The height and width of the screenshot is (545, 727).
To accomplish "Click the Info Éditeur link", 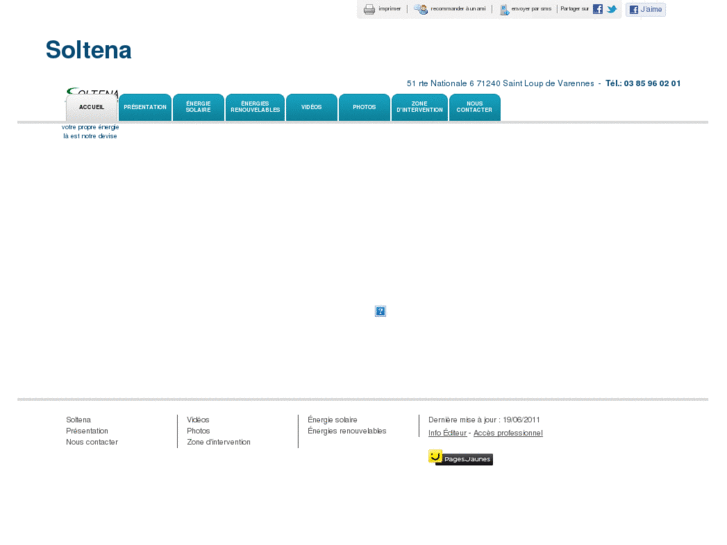I will point(447,433).
